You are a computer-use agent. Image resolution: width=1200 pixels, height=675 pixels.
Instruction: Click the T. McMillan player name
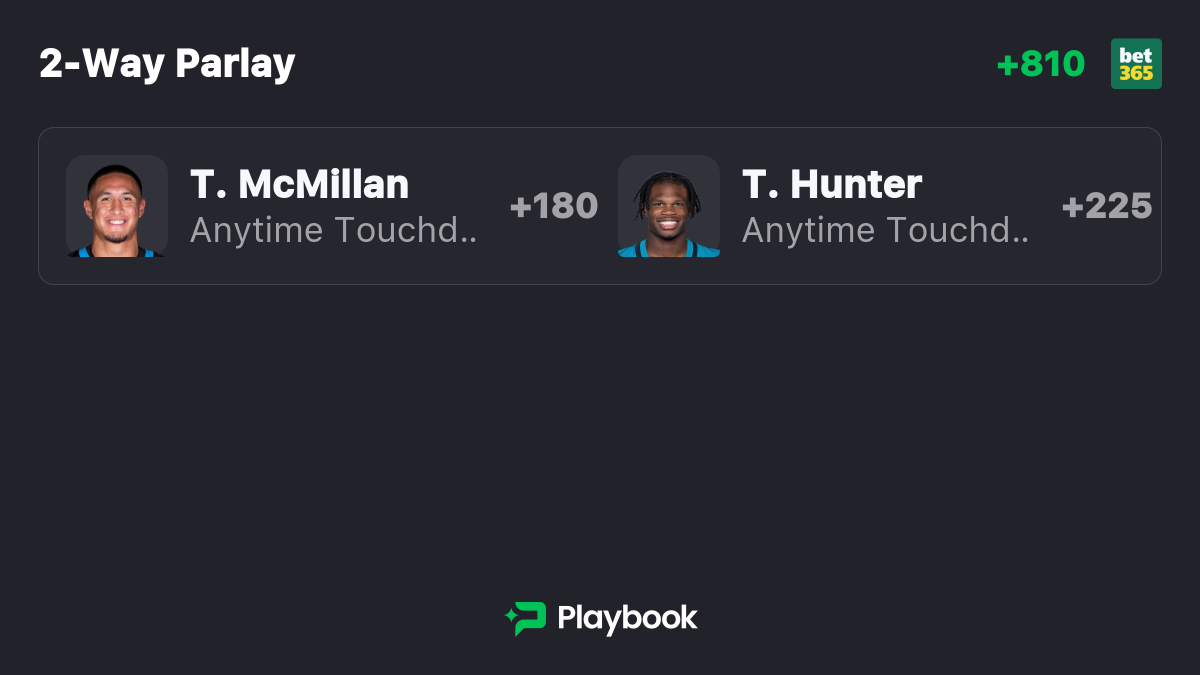[300, 184]
